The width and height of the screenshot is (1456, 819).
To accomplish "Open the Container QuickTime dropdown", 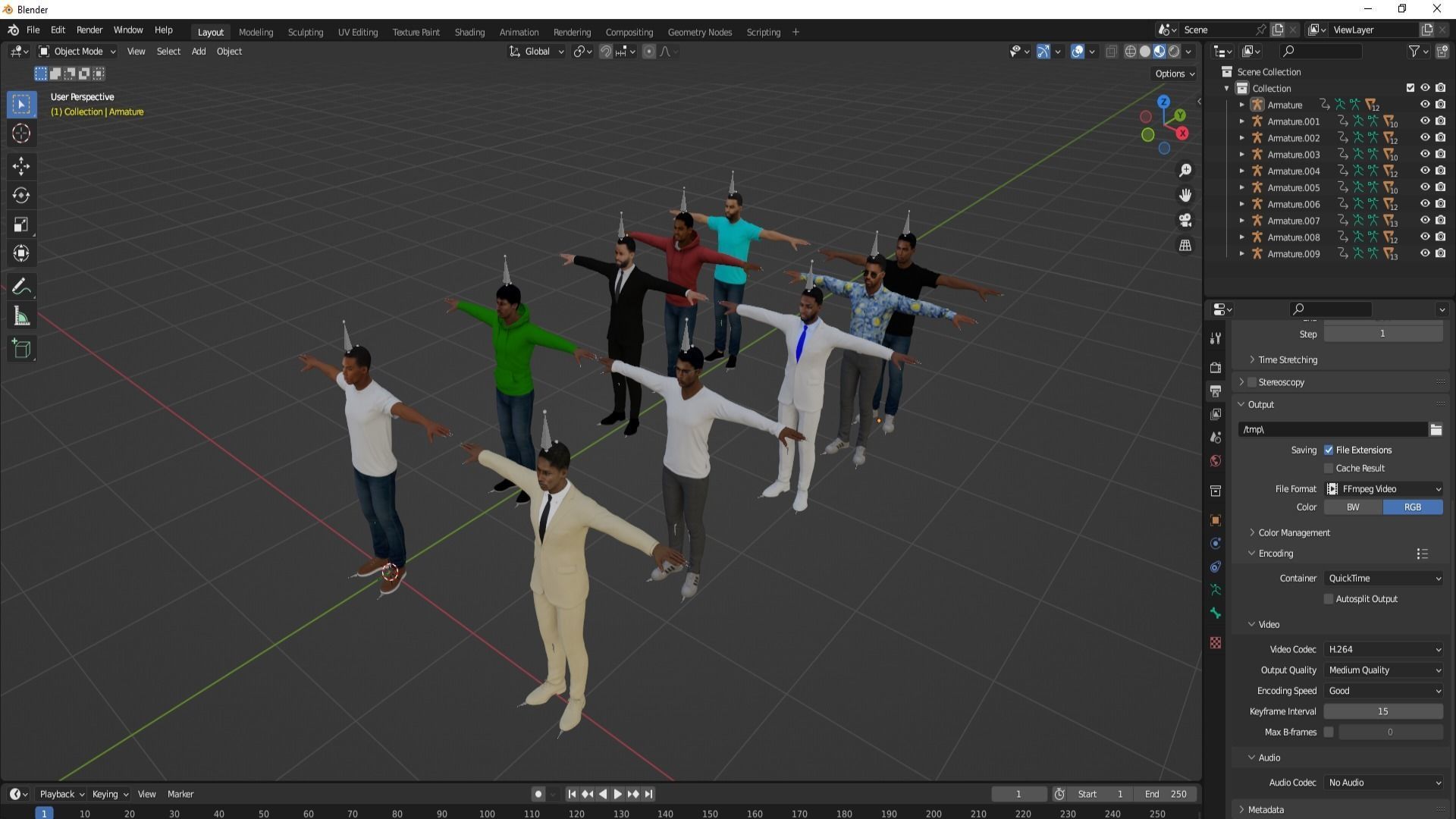I will tap(1383, 579).
